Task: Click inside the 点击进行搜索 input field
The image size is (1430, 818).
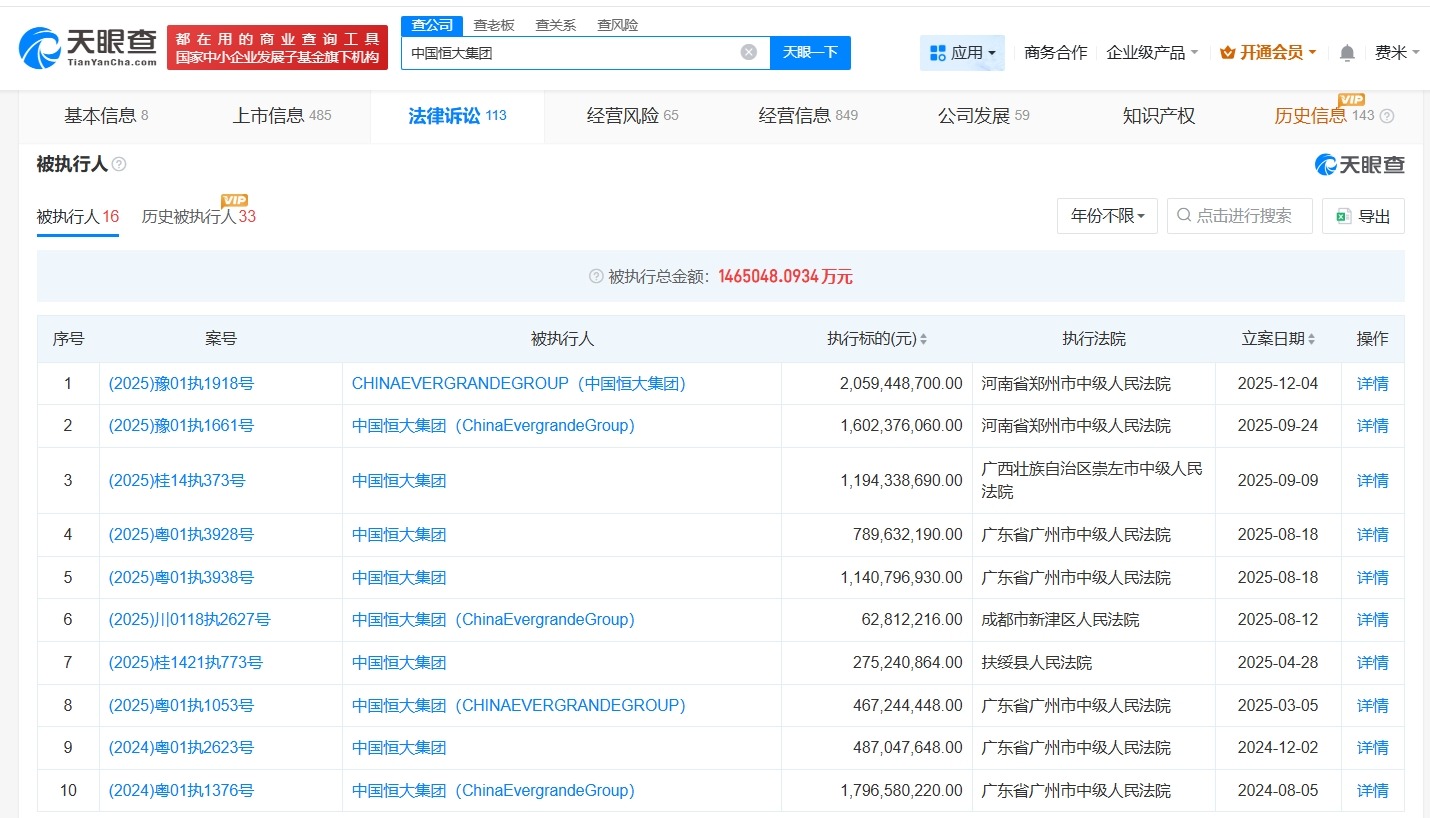Action: tap(1240, 216)
